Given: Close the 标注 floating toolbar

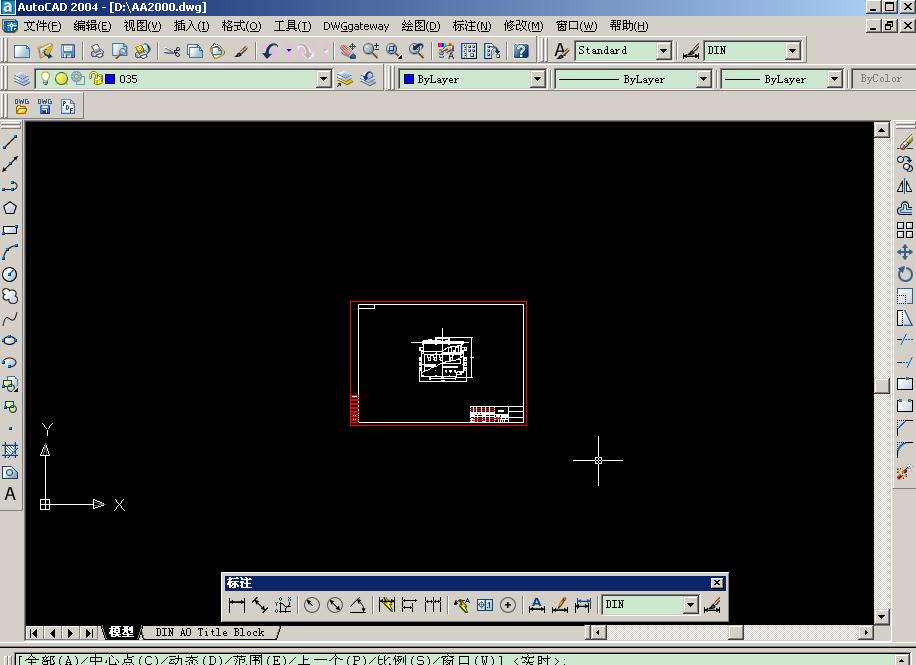Looking at the screenshot, I should (x=717, y=583).
